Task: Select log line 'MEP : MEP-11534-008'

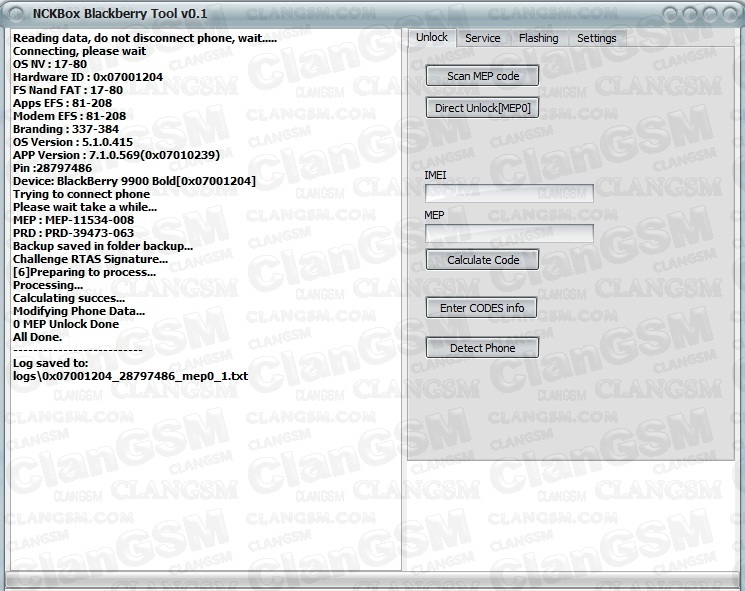Action: pyautogui.click(x=73, y=220)
